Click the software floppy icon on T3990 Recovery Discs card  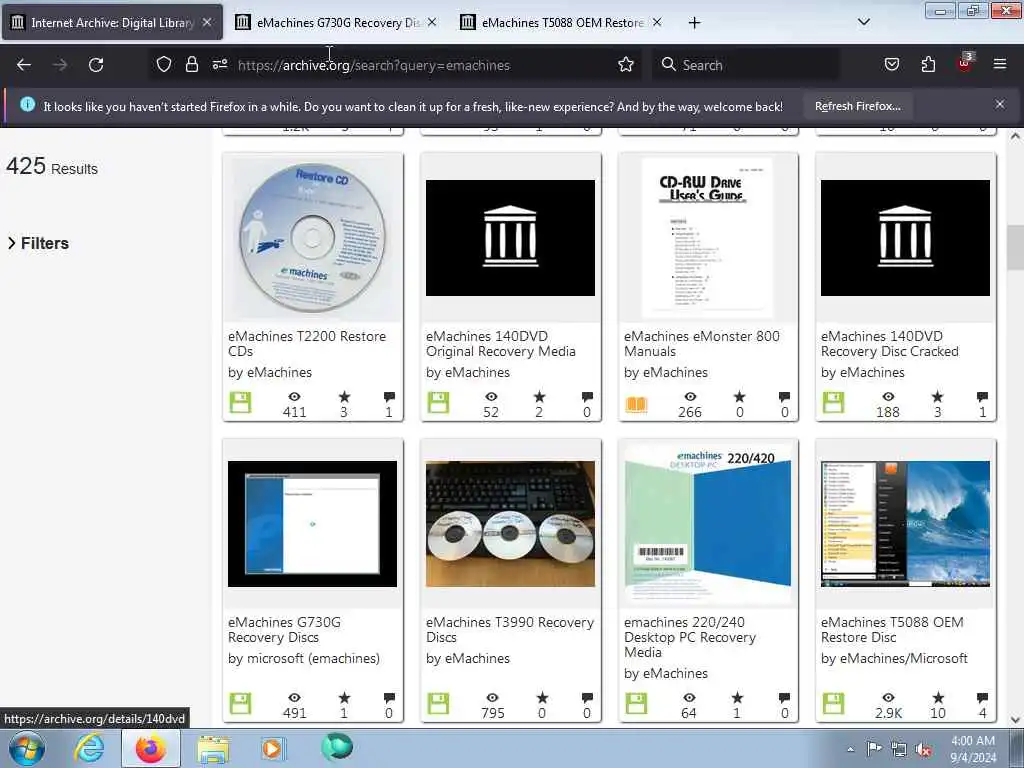click(x=438, y=704)
